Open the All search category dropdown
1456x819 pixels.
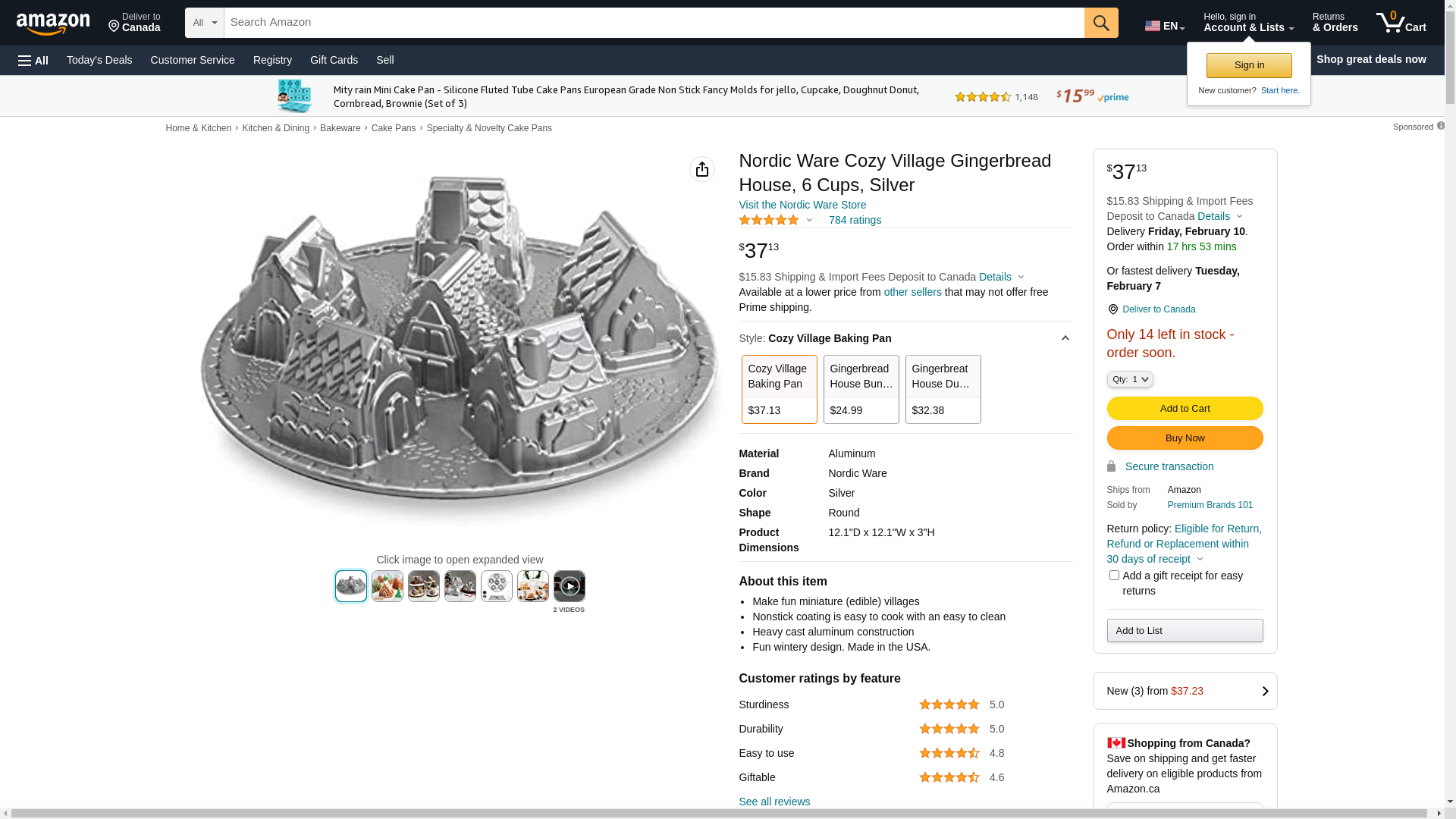pos(204,23)
